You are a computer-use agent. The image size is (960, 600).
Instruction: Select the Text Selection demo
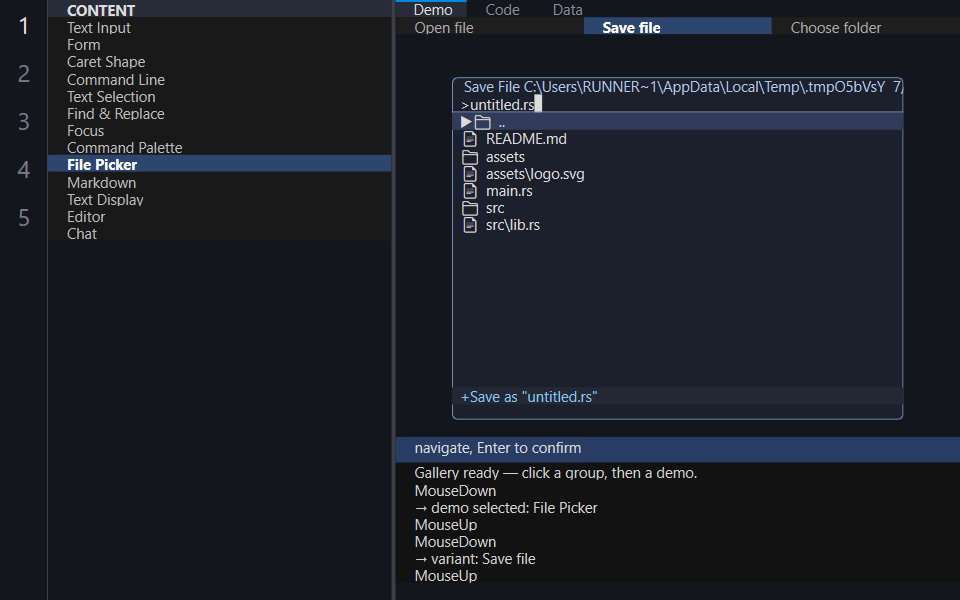(x=220, y=97)
